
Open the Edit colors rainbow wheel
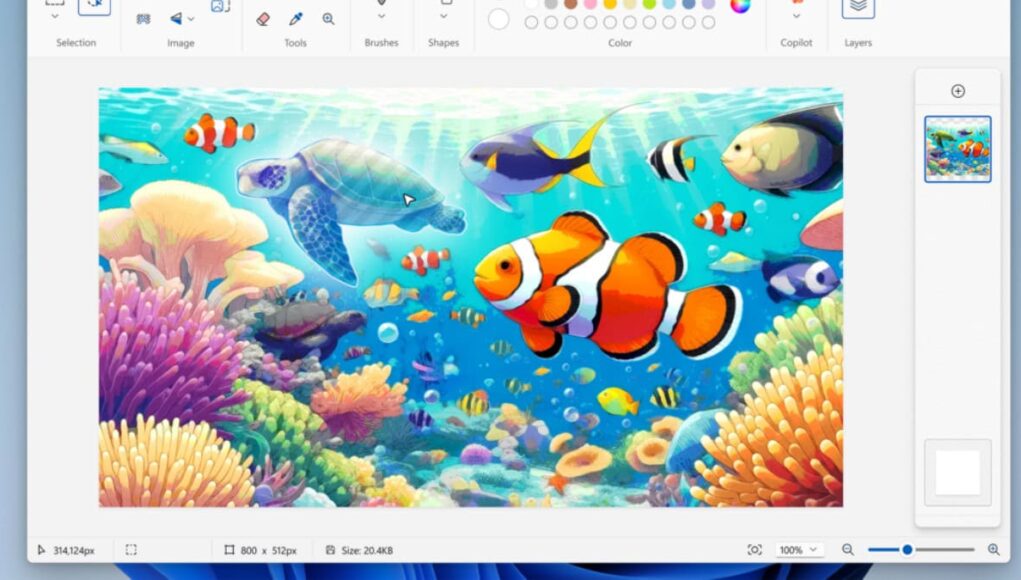tap(740, 5)
